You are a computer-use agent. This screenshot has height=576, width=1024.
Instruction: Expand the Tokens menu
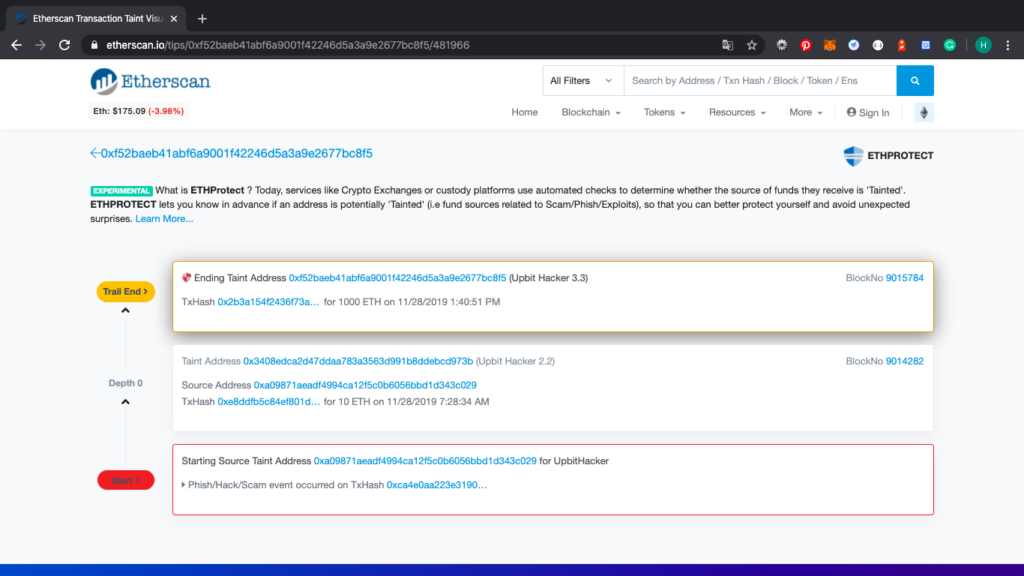(664, 112)
